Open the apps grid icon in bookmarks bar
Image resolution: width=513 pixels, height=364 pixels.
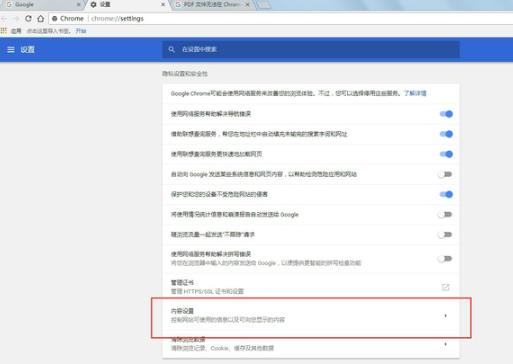(x=4, y=31)
